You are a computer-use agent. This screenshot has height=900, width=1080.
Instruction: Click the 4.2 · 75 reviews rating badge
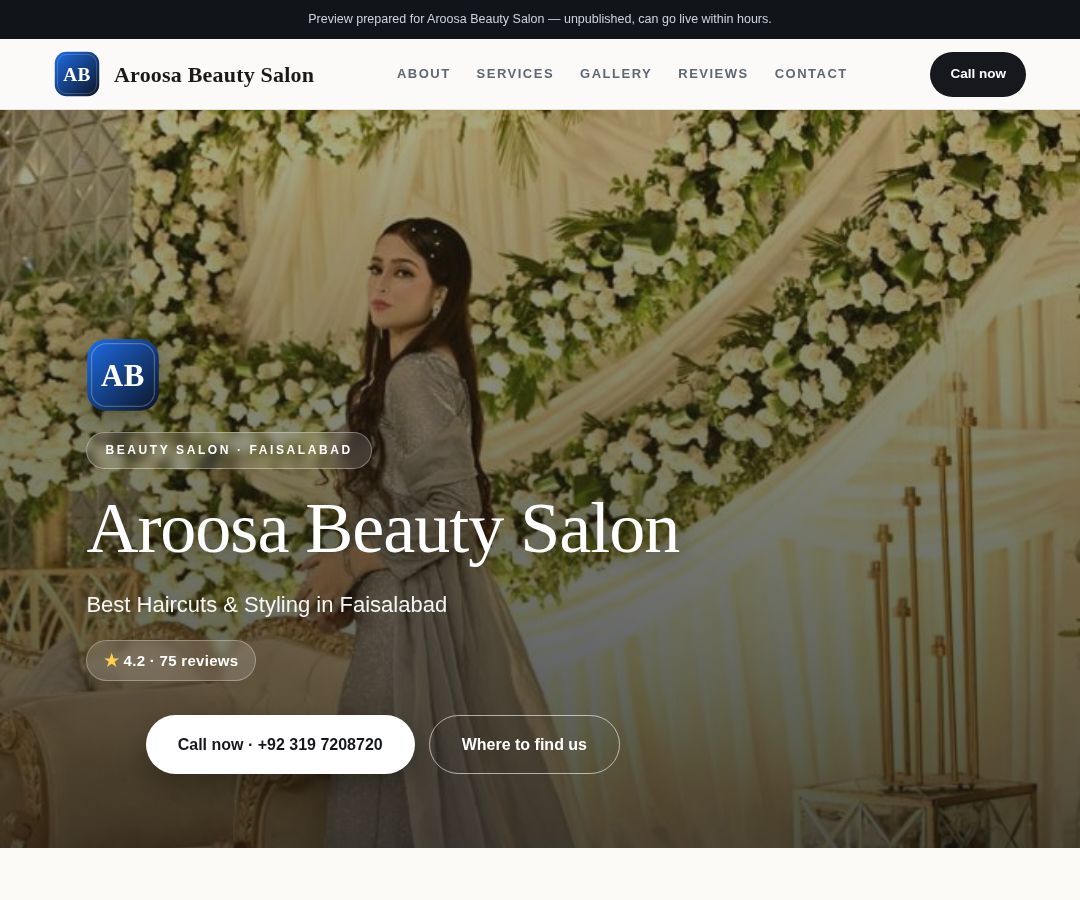point(171,661)
